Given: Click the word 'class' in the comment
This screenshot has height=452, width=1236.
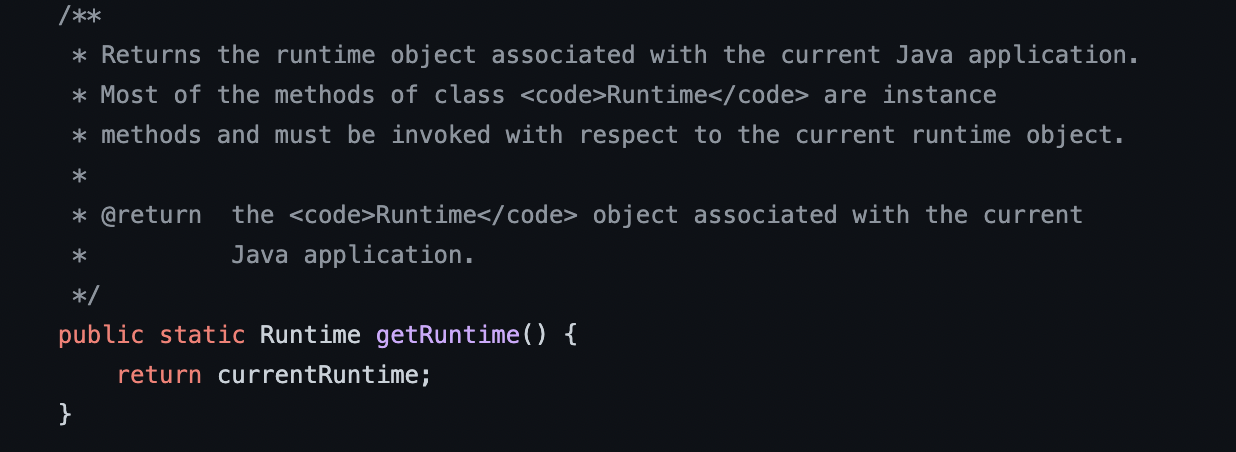Looking at the screenshot, I should [x=470, y=95].
